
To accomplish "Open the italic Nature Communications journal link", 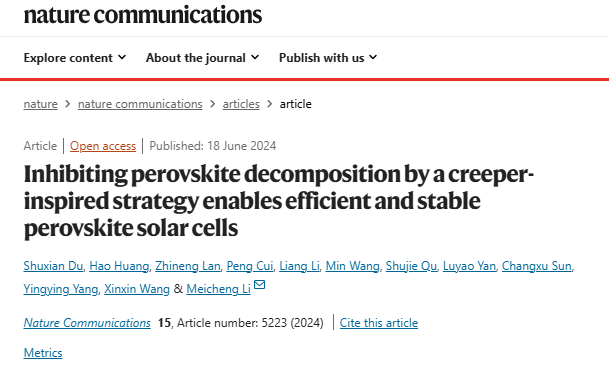I will 87,323.
